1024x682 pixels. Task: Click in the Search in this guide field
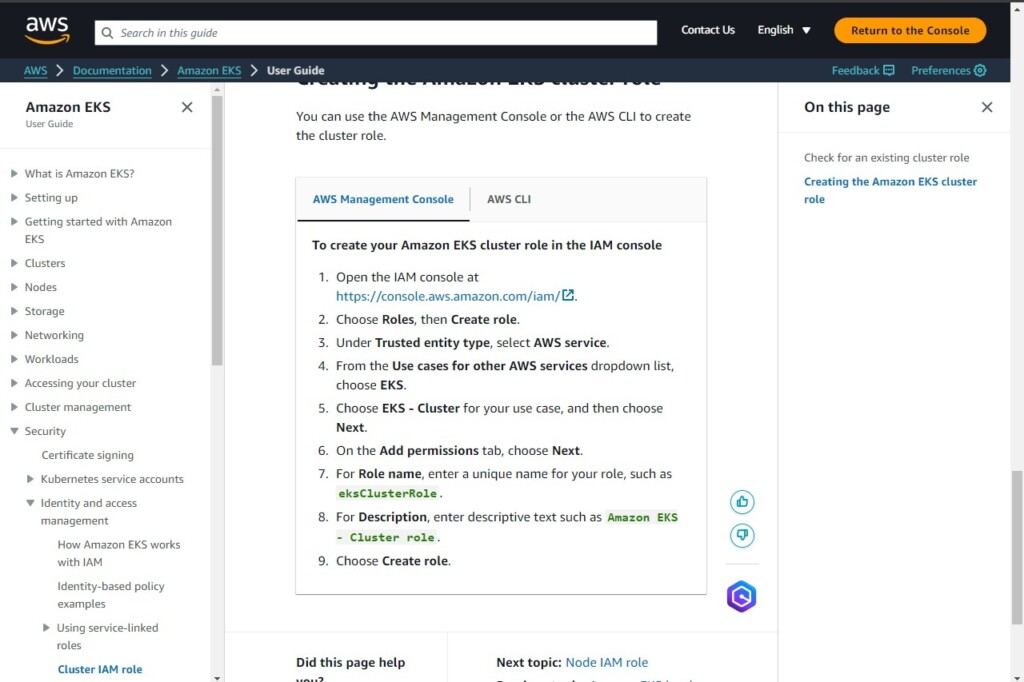376,33
